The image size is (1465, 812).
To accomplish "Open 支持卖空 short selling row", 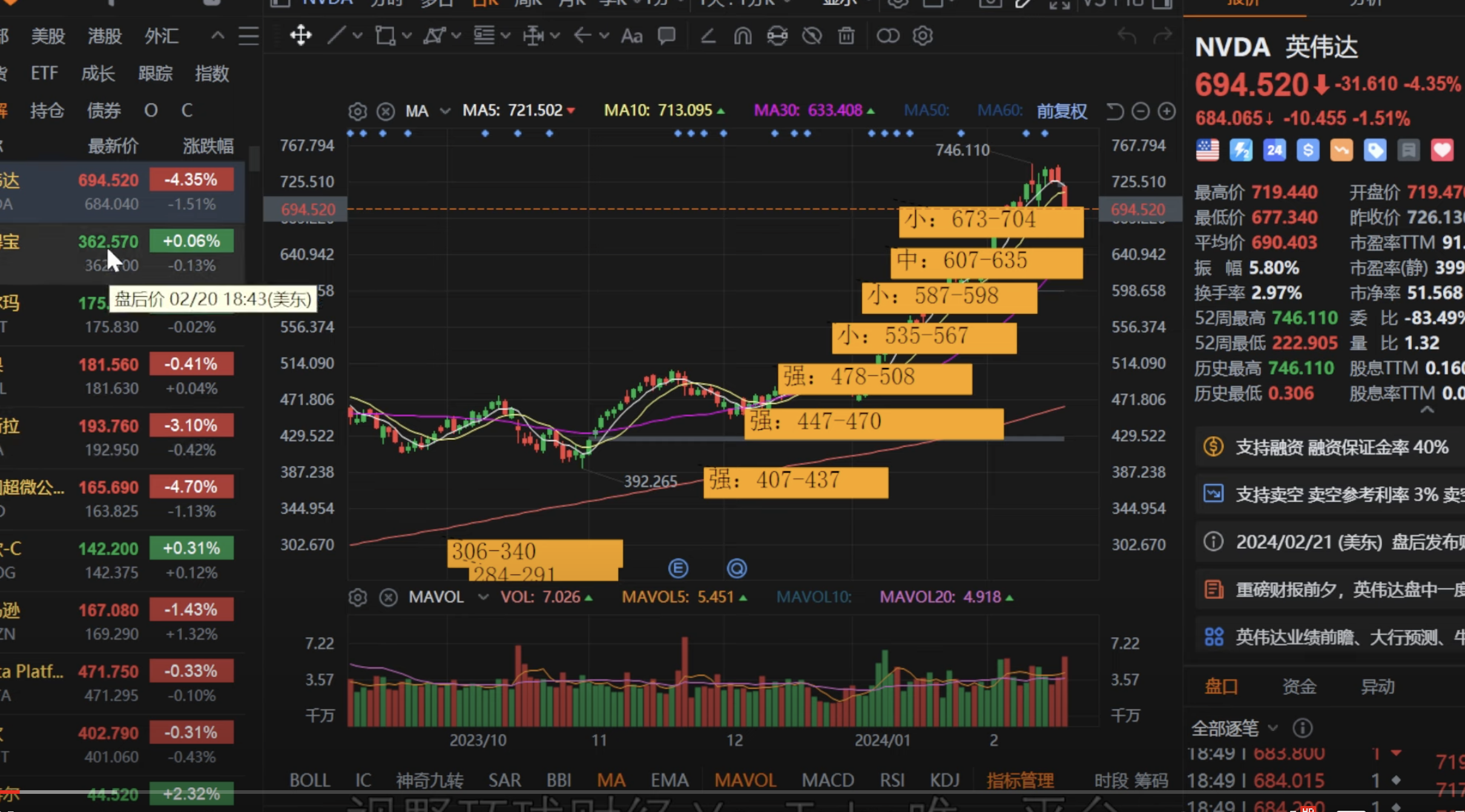I will pyautogui.click(x=1330, y=494).
